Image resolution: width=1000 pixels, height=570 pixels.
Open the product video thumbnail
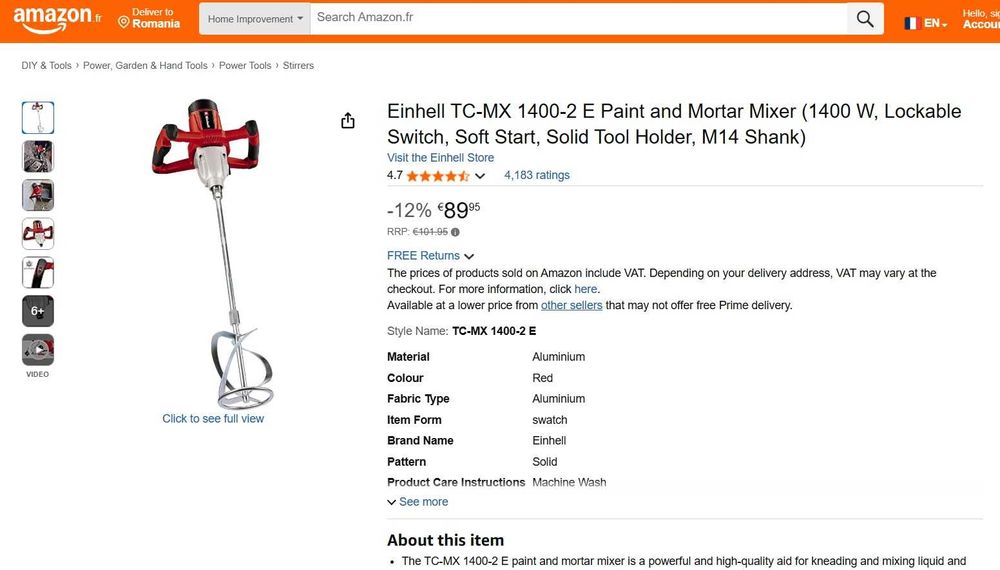point(38,350)
